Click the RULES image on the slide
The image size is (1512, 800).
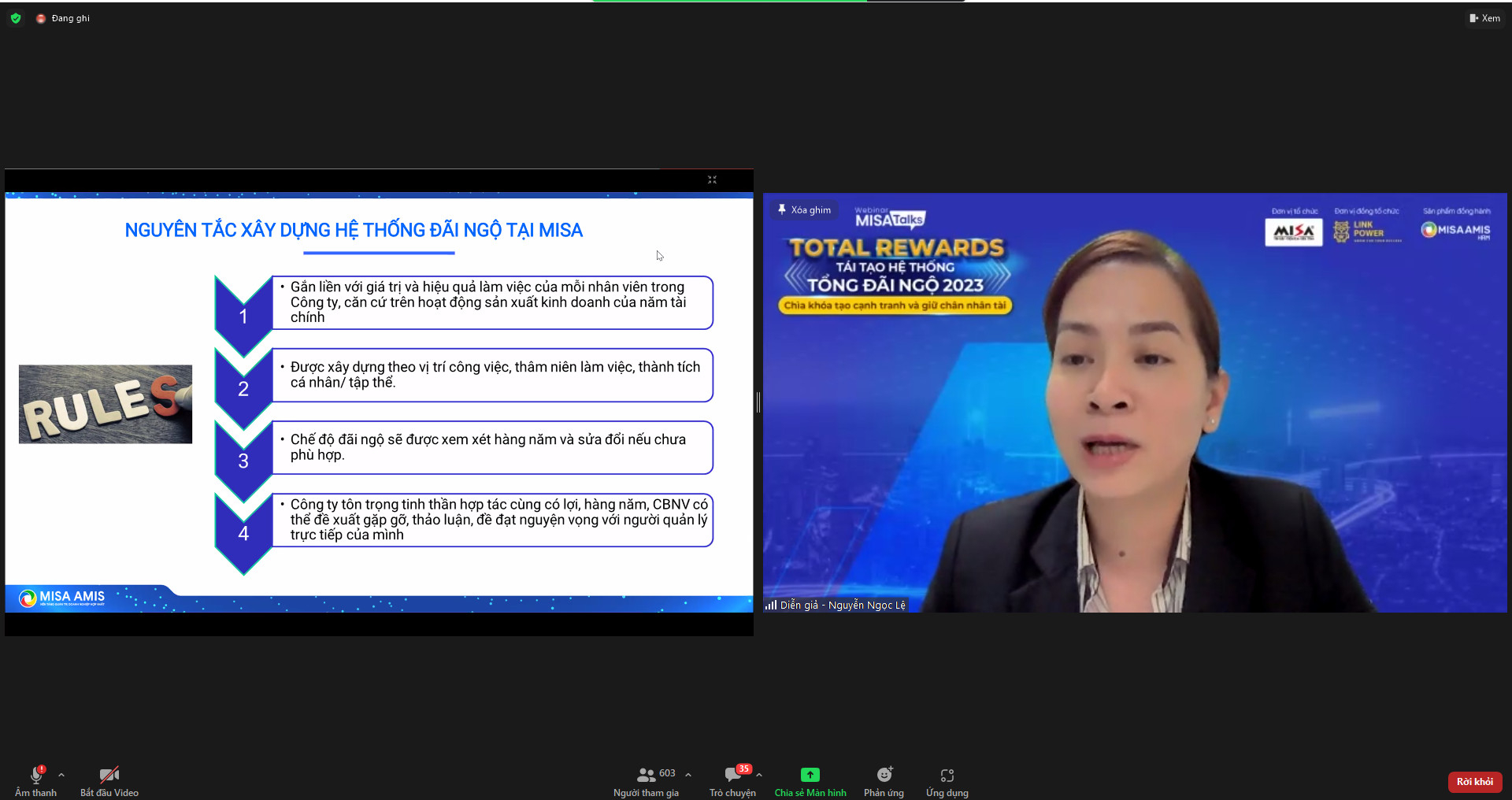pos(106,404)
